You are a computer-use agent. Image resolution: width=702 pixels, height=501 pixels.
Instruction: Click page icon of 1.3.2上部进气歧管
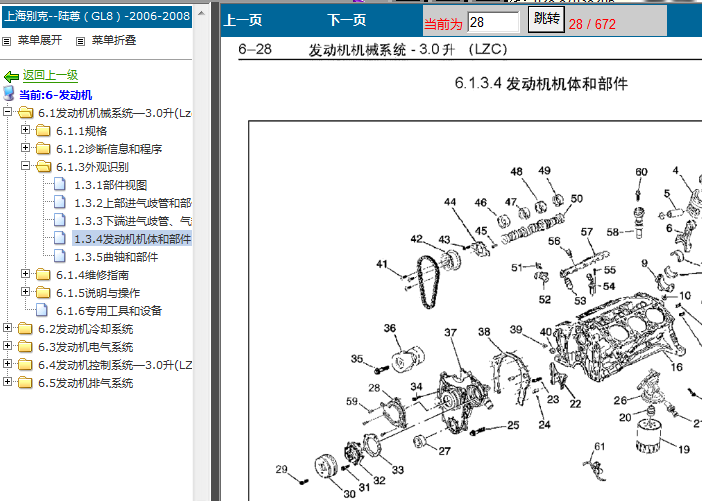pyautogui.click(x=60, y=202)
